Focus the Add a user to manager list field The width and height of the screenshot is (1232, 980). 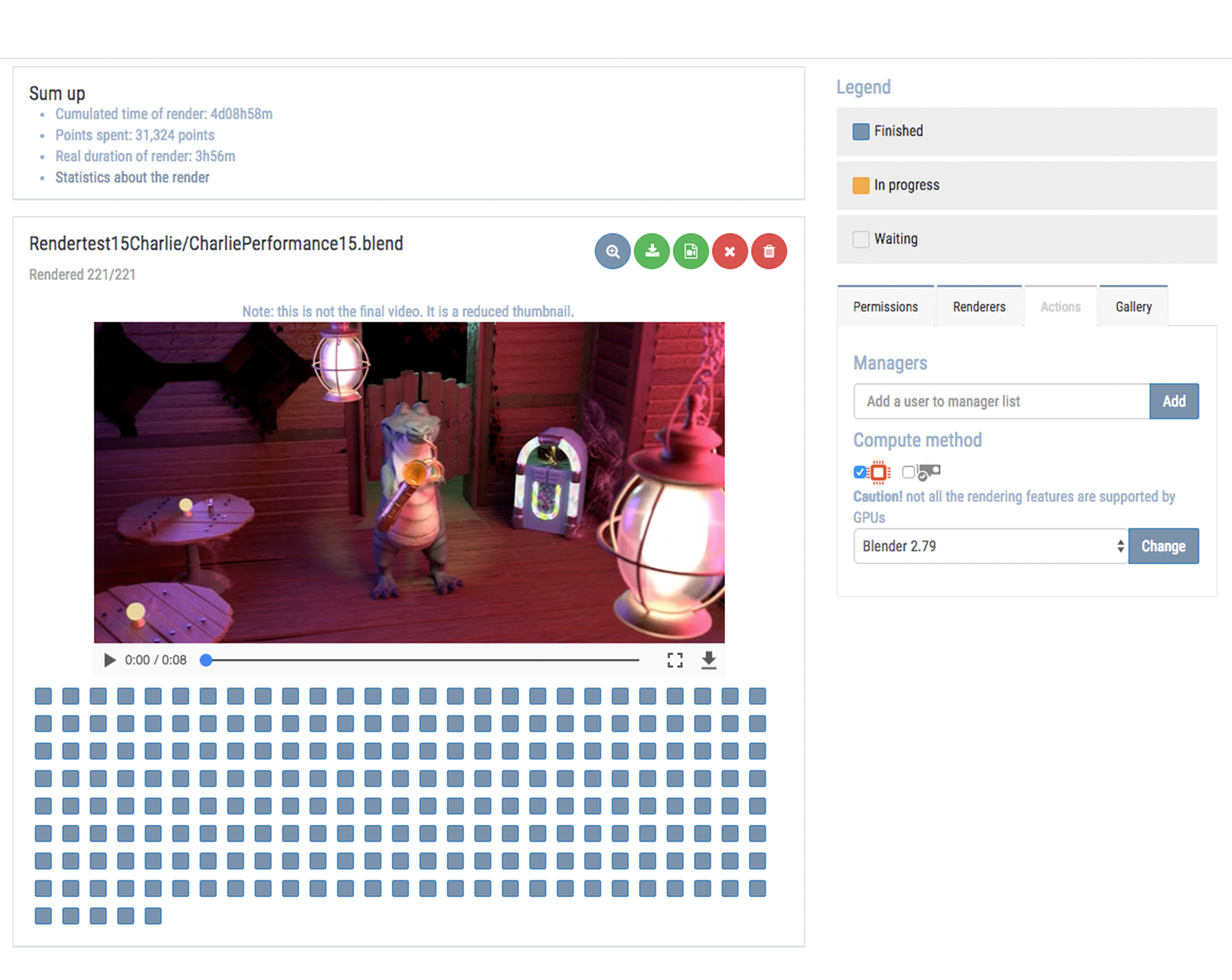click(1002, 401)
